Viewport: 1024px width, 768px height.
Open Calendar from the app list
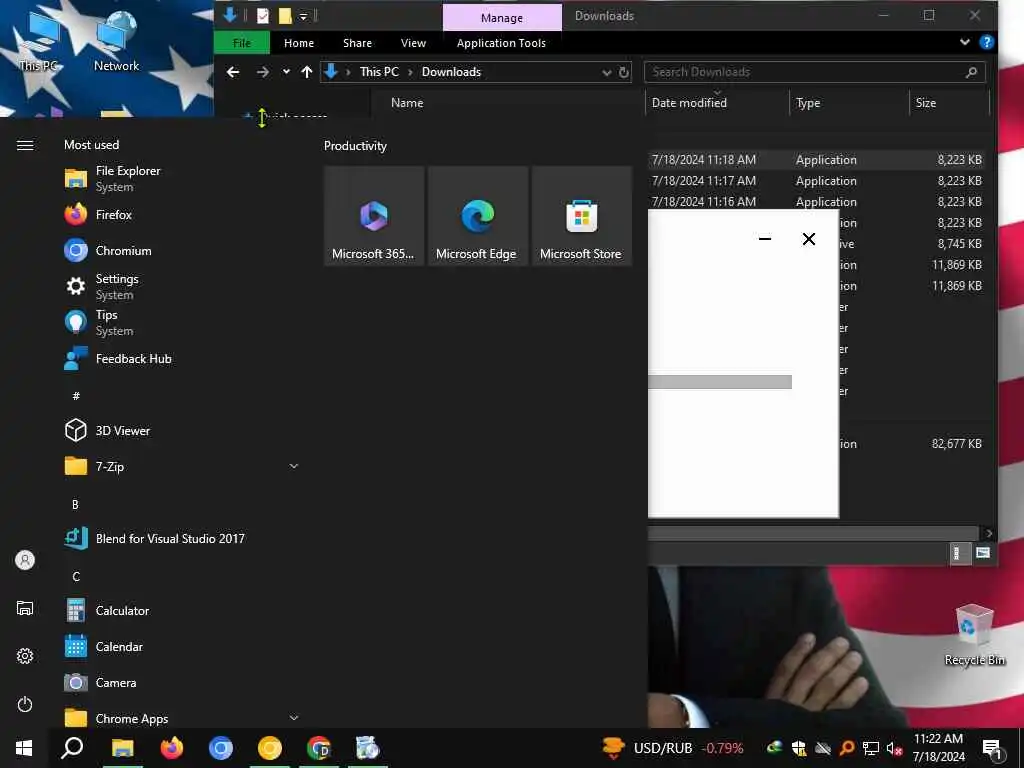[180, 647]
